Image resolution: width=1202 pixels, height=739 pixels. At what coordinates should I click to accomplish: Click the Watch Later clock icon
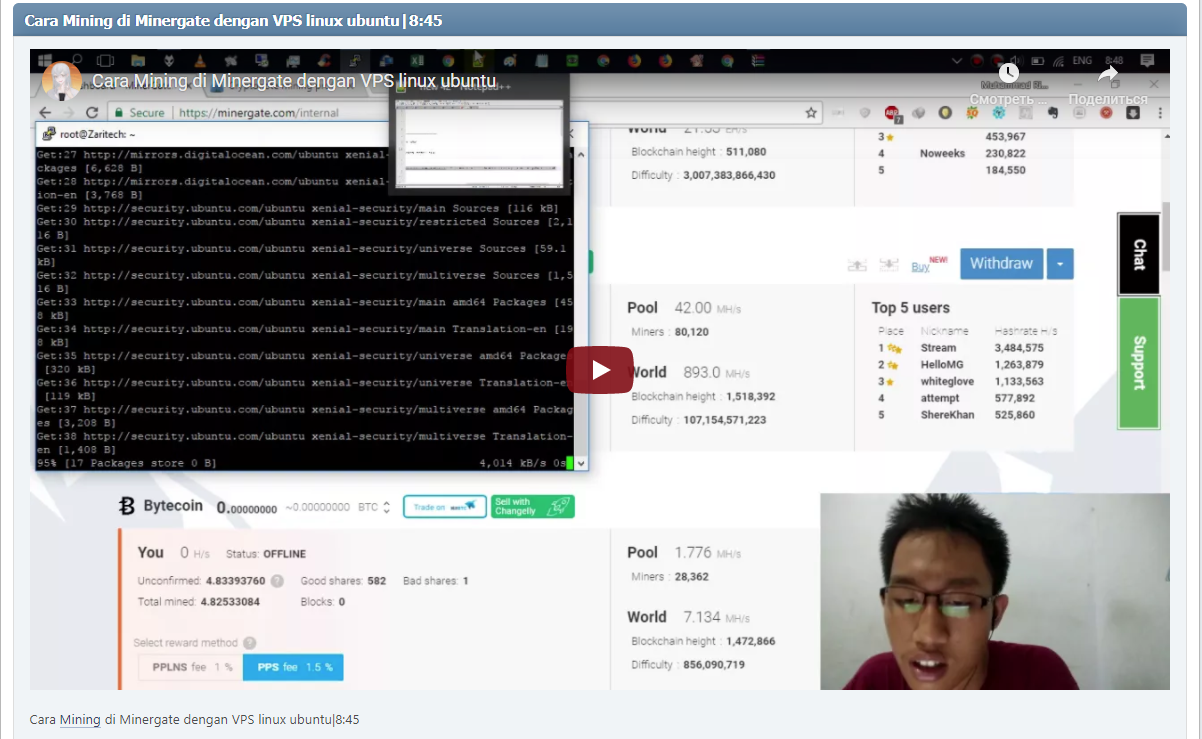[x=1009, y=72]
